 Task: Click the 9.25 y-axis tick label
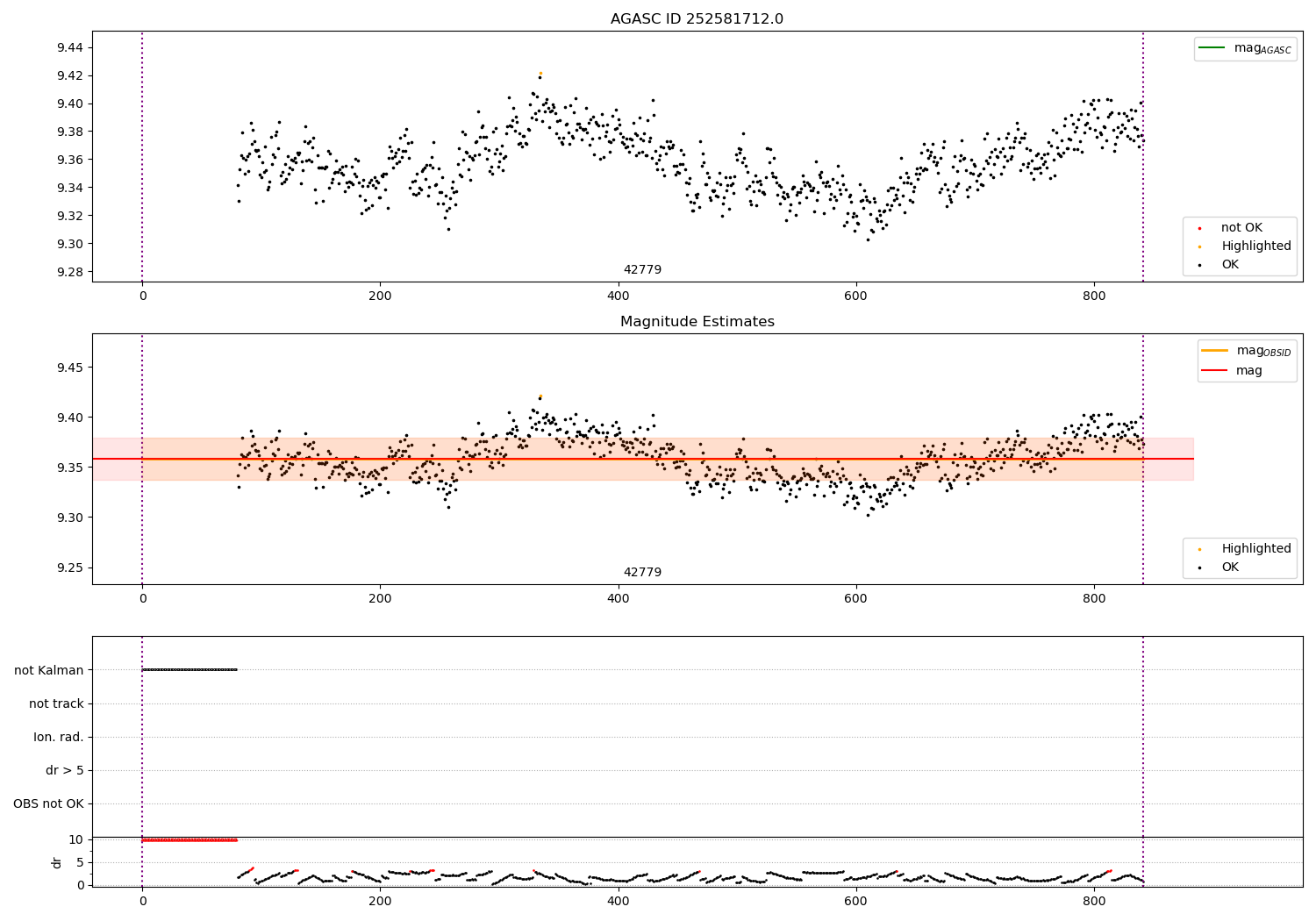click(68, 568)
